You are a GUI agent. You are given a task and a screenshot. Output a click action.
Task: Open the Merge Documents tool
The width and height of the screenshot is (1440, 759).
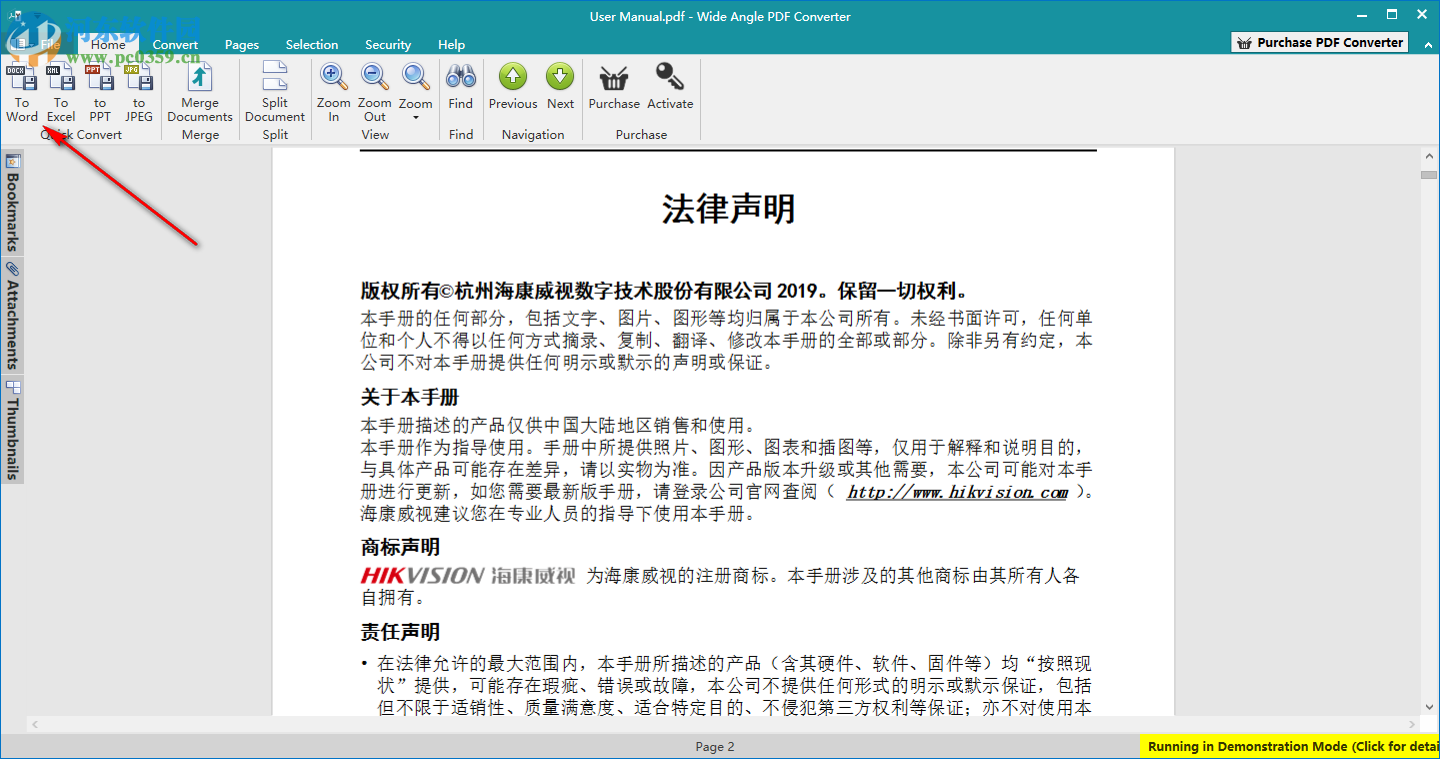pos(199,95)
